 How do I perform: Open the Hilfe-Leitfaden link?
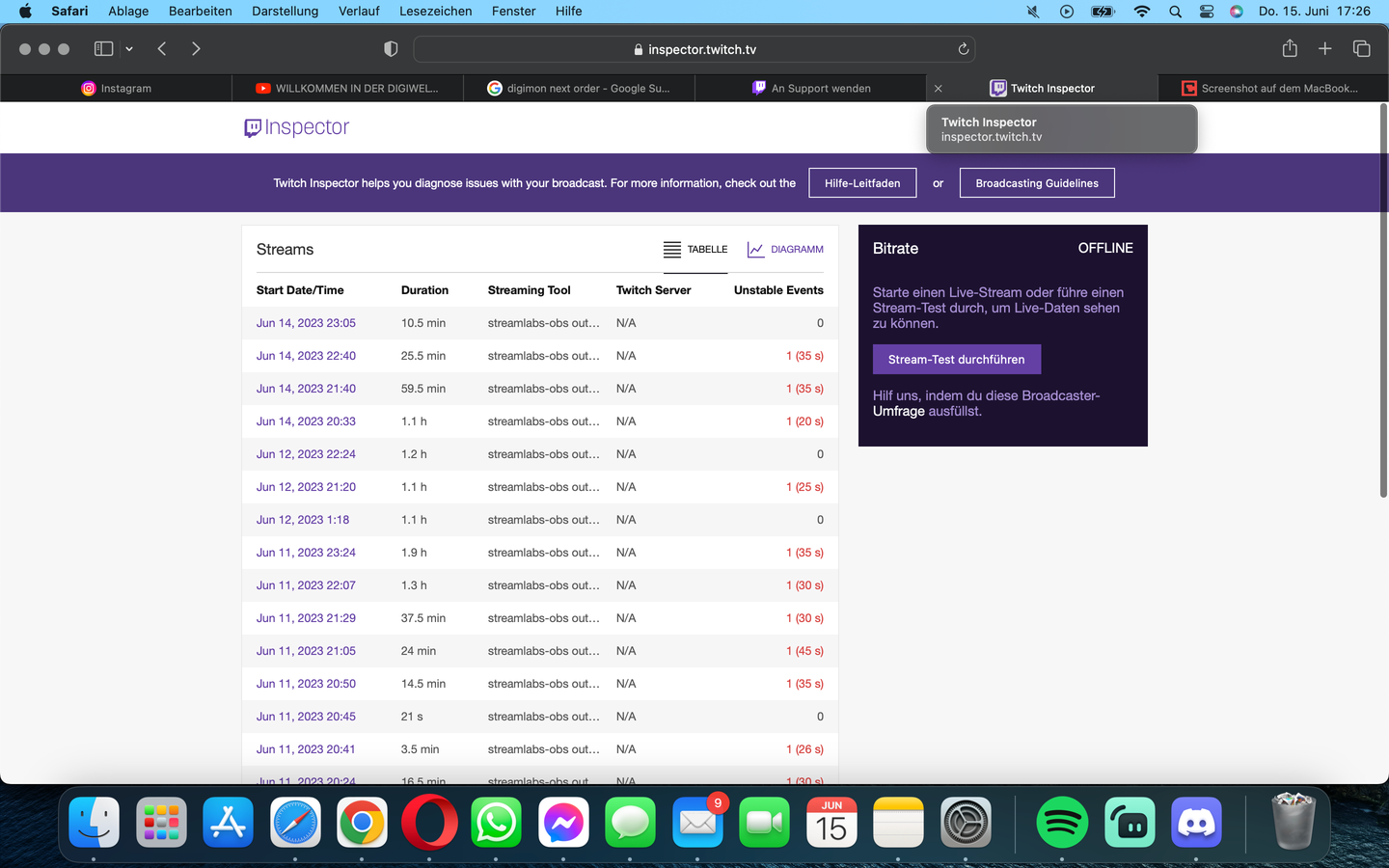(x=861, y=183)
